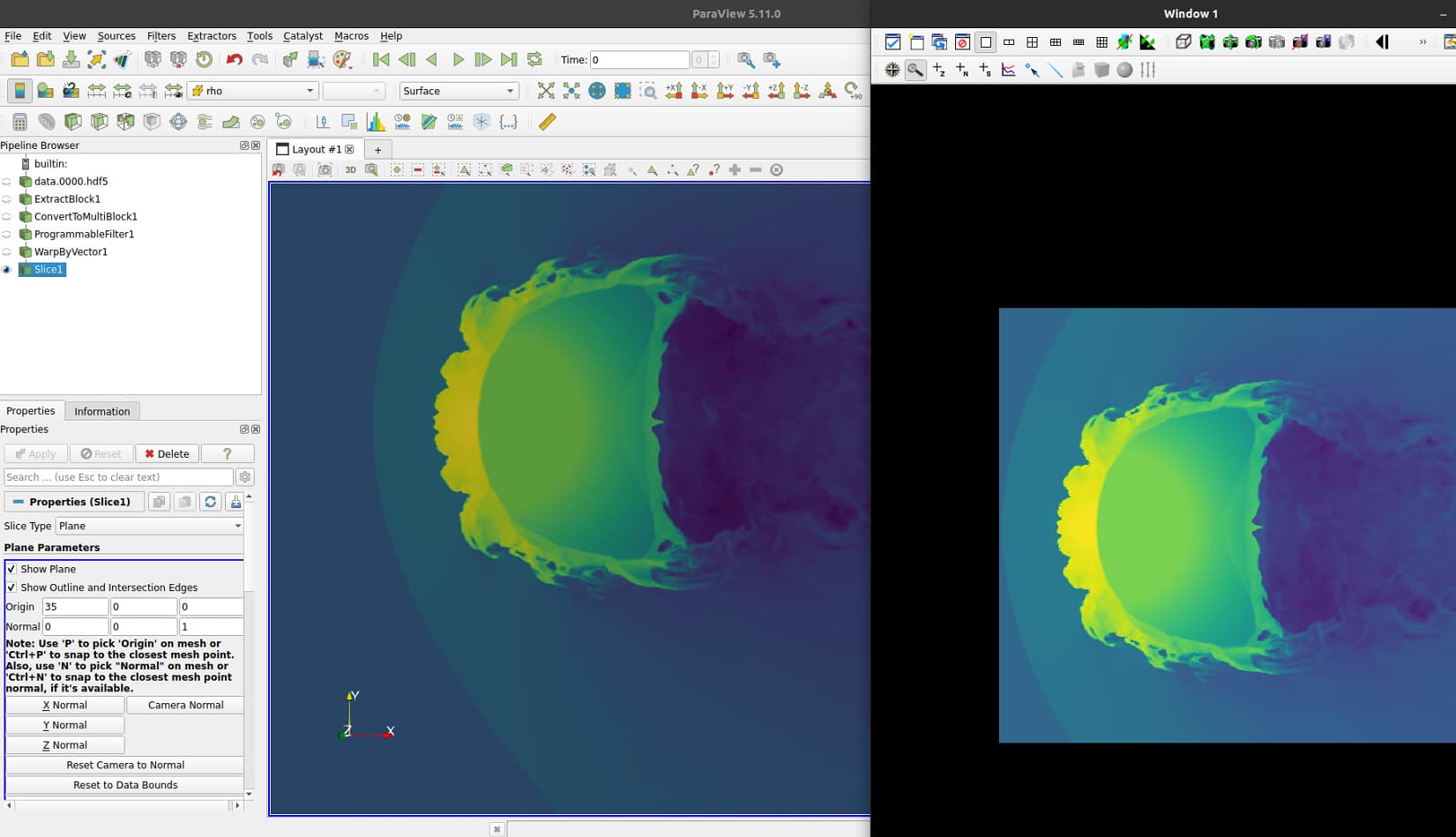This screenshot has height=837, width=1456.
Task: Undo the last action
Action: coord(234,60)
